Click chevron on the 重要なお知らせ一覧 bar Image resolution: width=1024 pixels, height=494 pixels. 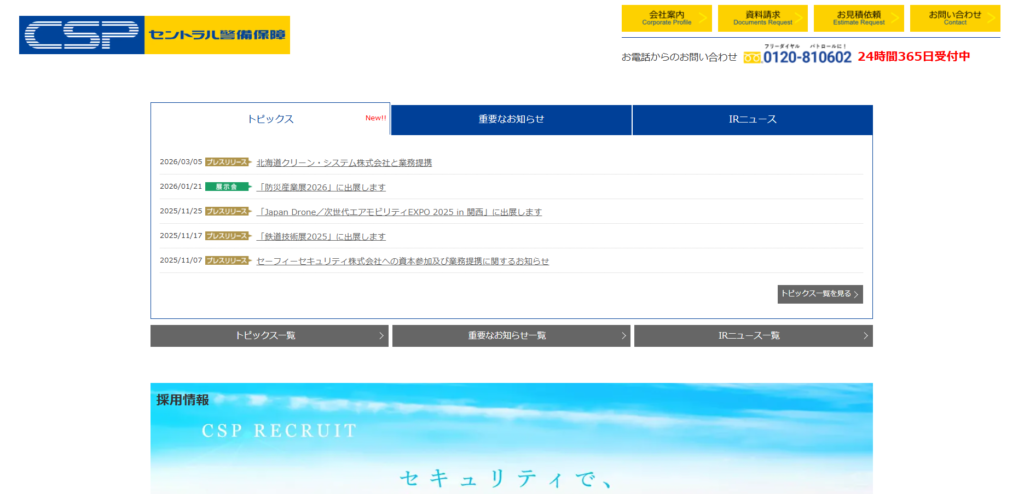[x=624, y=336]
